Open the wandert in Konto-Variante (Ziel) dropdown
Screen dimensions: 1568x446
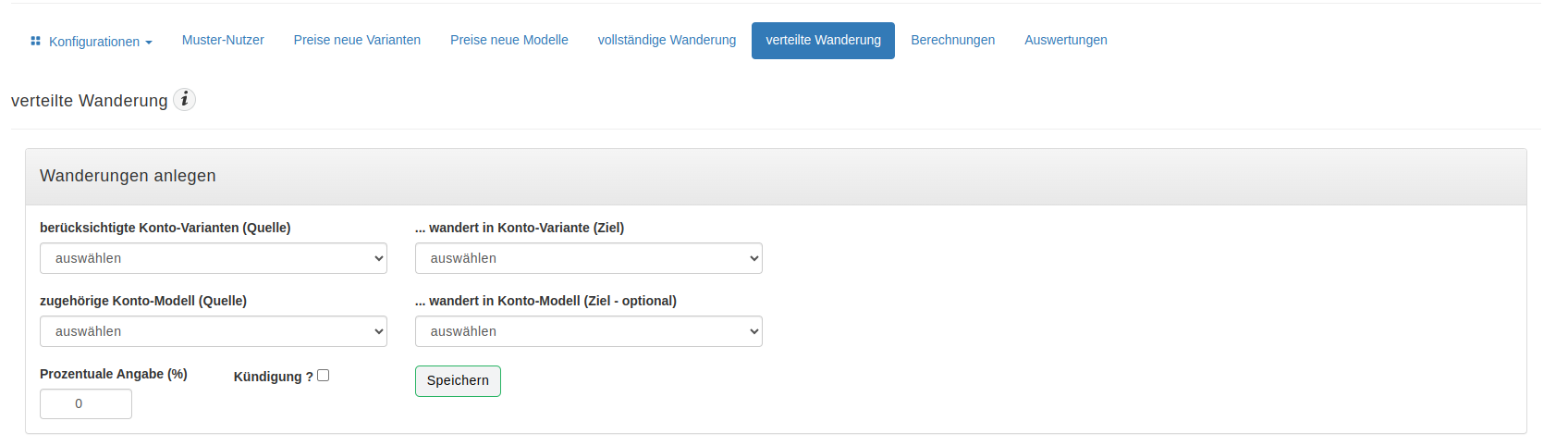pos(589,258)
